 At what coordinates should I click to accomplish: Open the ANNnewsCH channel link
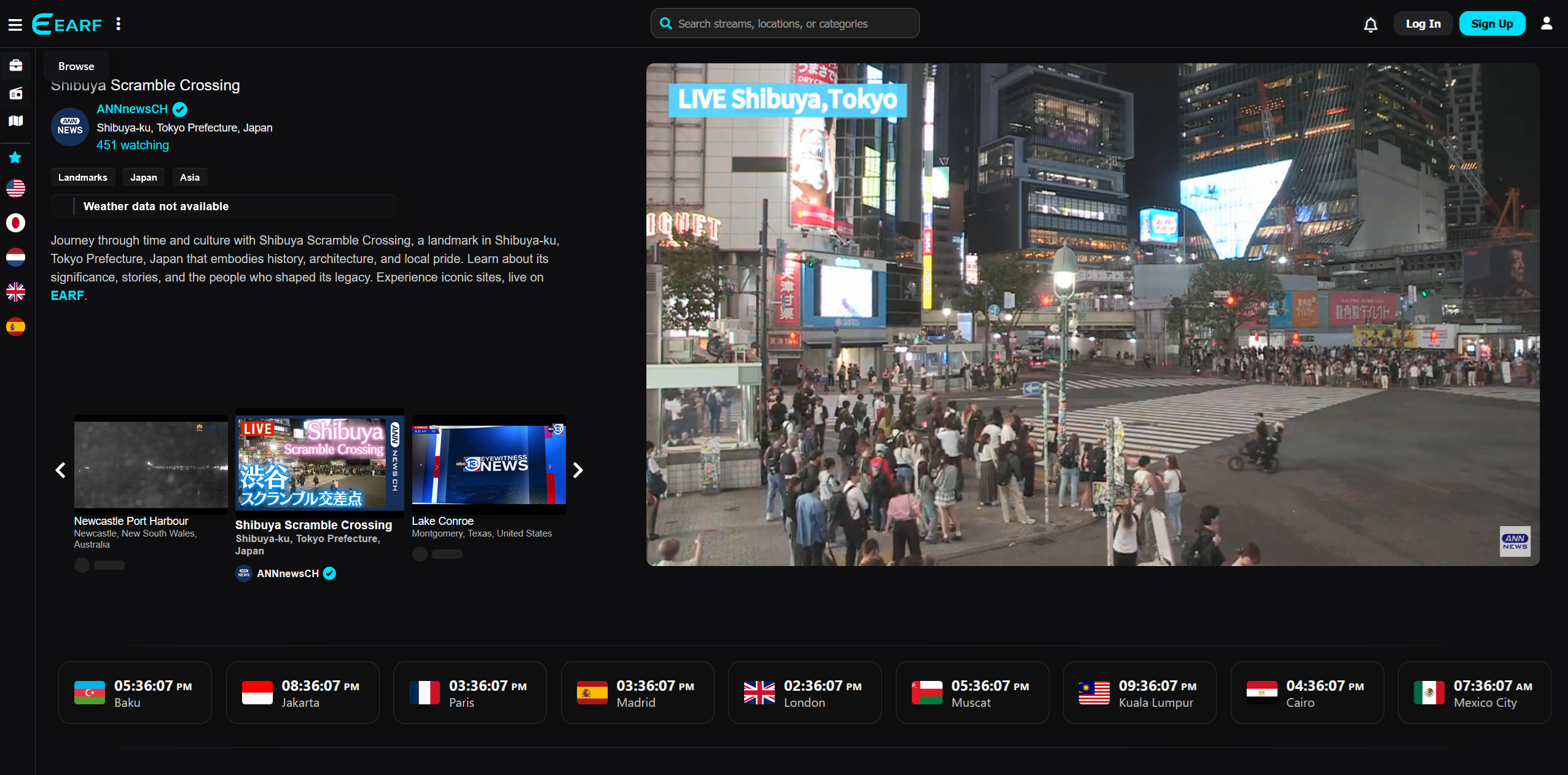pyautogui.click(x=132, y=109)
